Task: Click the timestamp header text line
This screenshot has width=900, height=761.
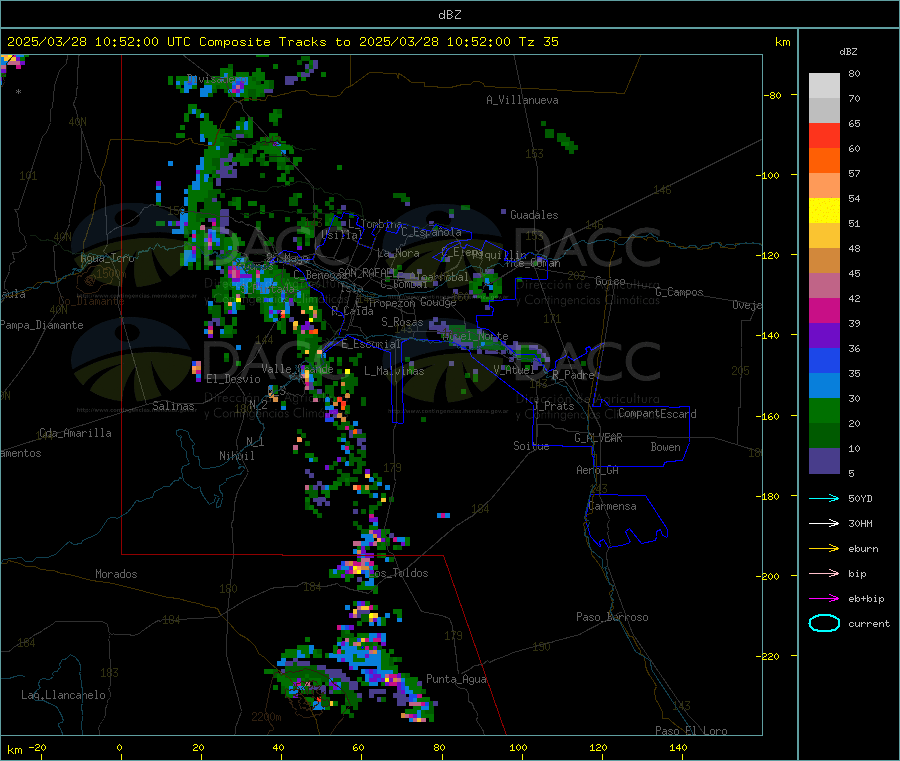Action: [282, 42]
